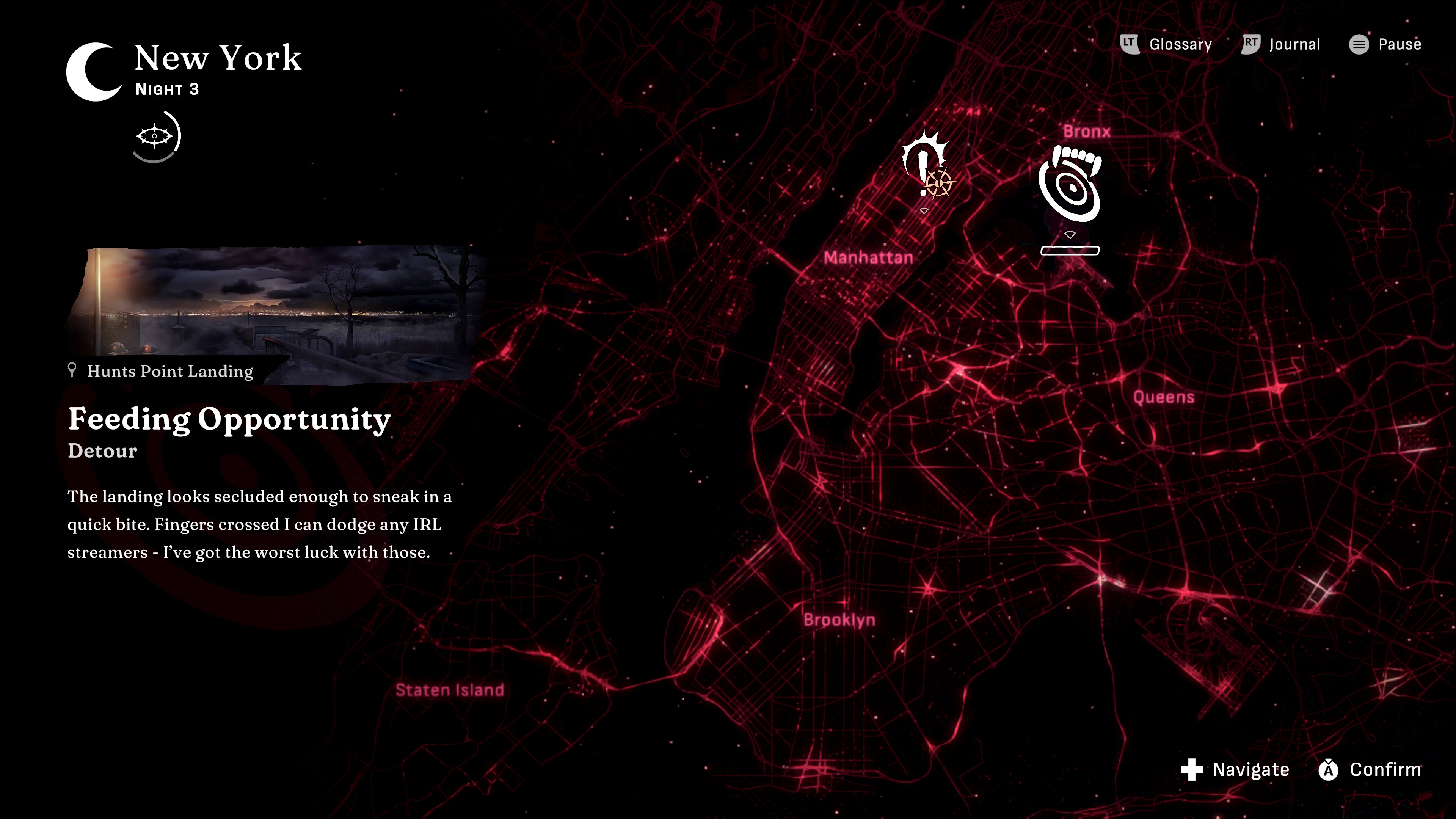The width and height of the screenshot is (1456, 819).
Task: Click the Pause menu icon
Action: 1359,44
